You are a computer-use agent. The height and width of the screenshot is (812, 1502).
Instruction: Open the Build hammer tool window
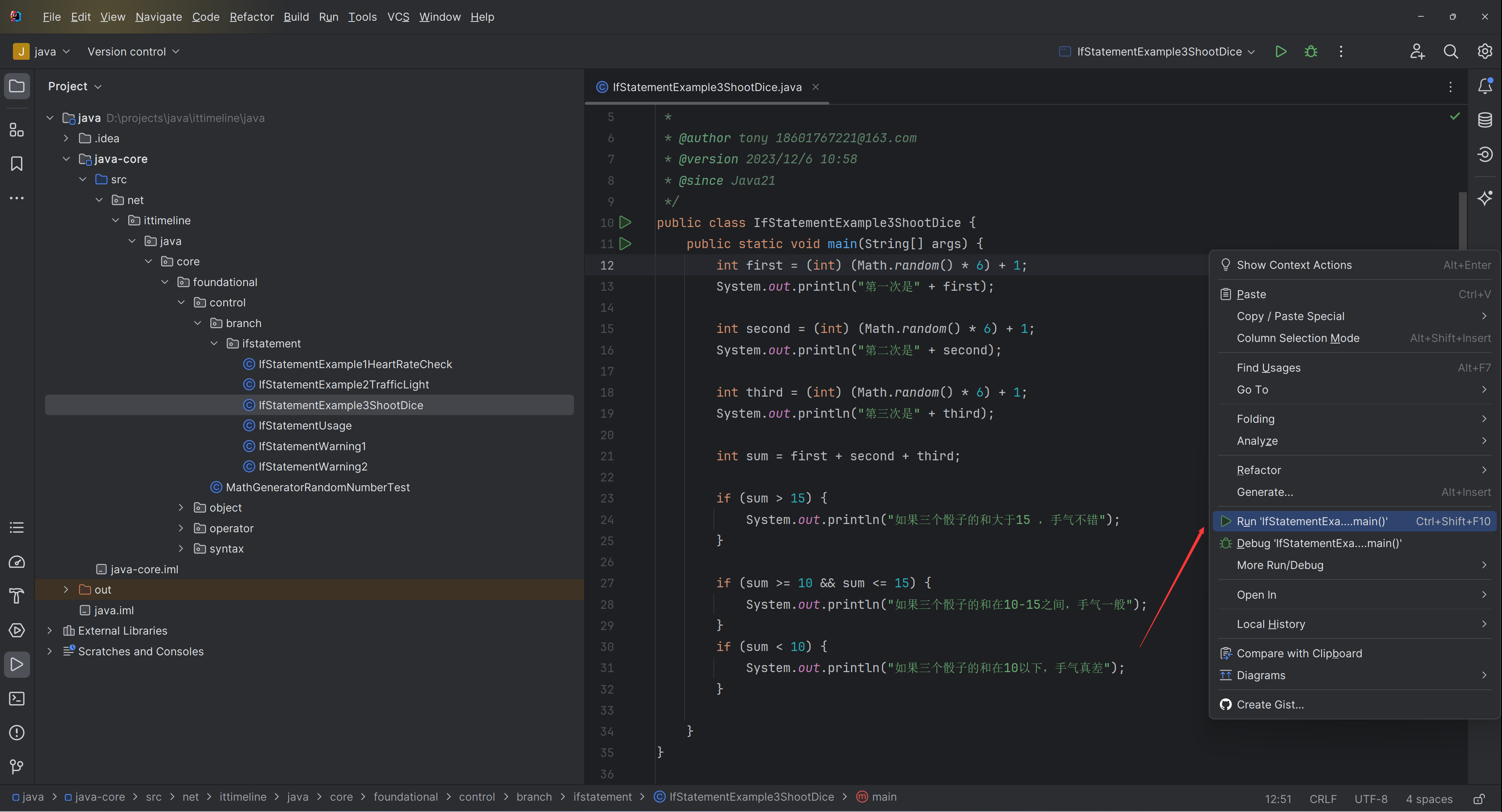17,596
